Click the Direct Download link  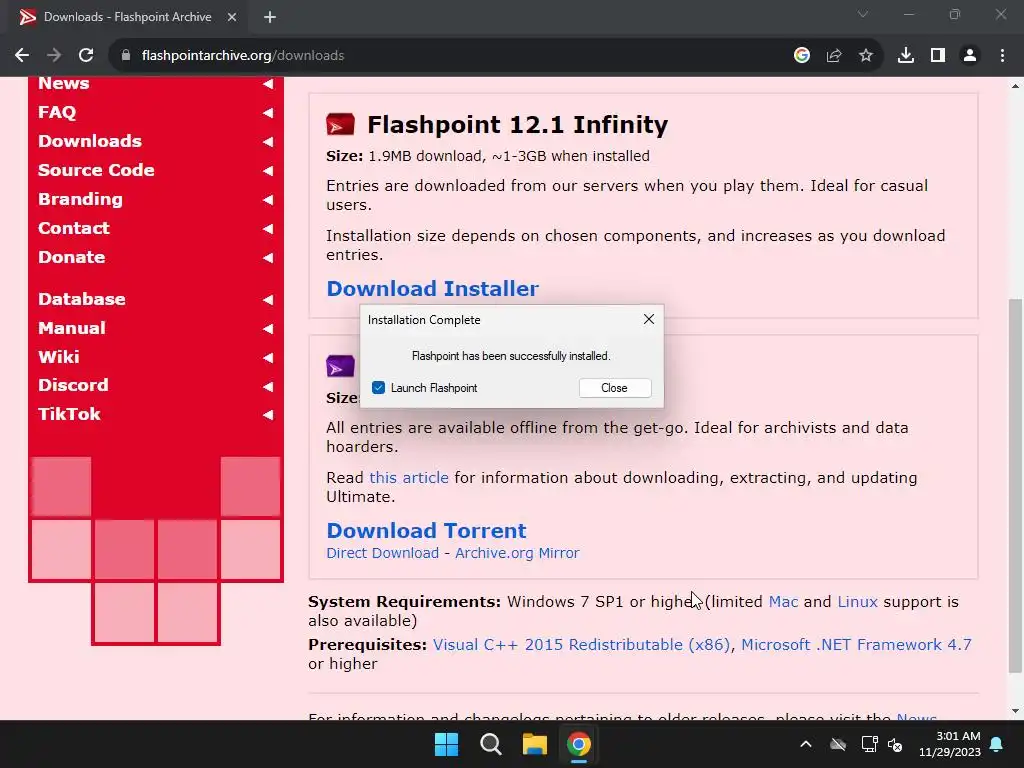(x=383, y=553)
